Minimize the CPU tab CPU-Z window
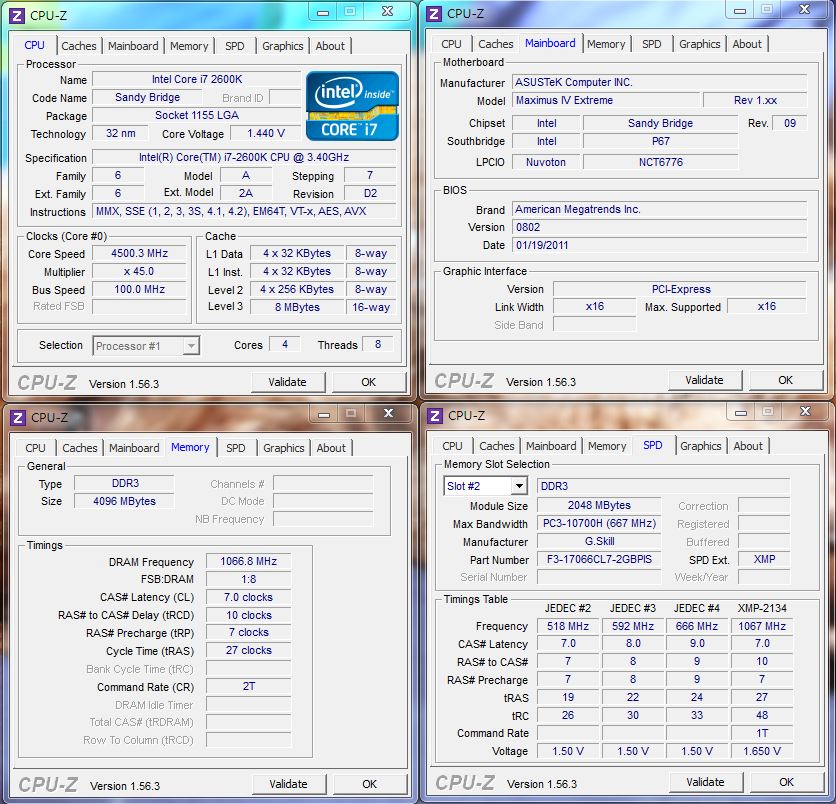This screenshot has width=836, height=804. tap(323, 12)
